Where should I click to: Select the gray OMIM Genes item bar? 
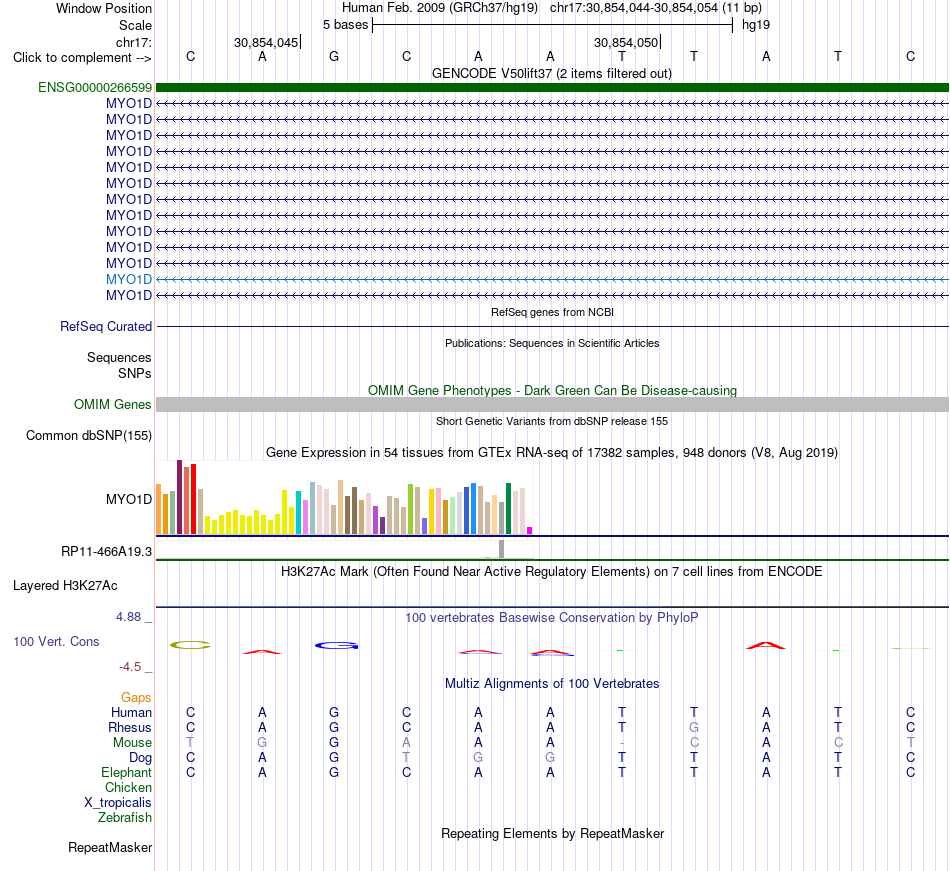tap(552, 405)
